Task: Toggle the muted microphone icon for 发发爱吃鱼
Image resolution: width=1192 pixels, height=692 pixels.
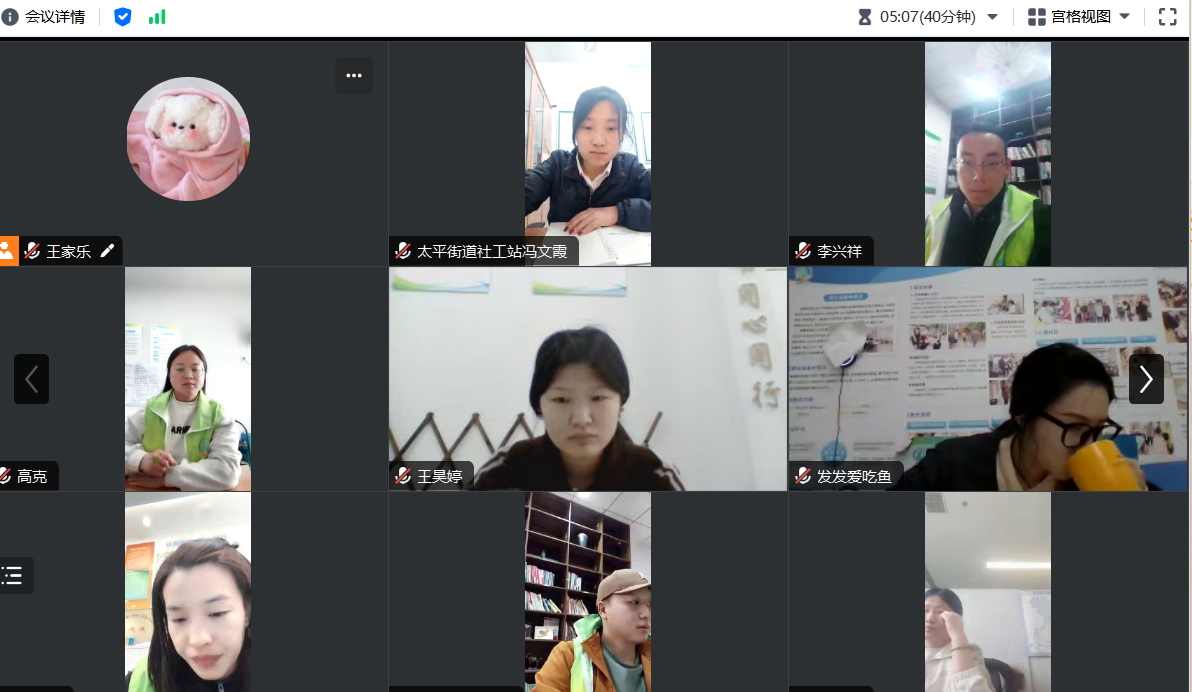Action: pyautogui.click(x=803, y=476)
